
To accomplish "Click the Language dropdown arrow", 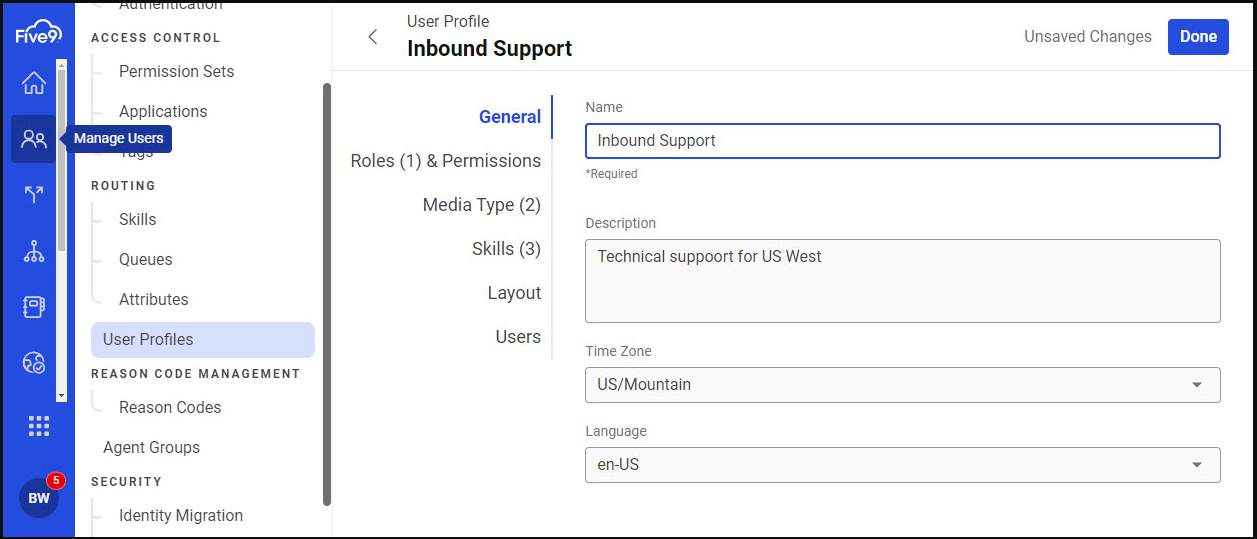I will coord(1197,465).
